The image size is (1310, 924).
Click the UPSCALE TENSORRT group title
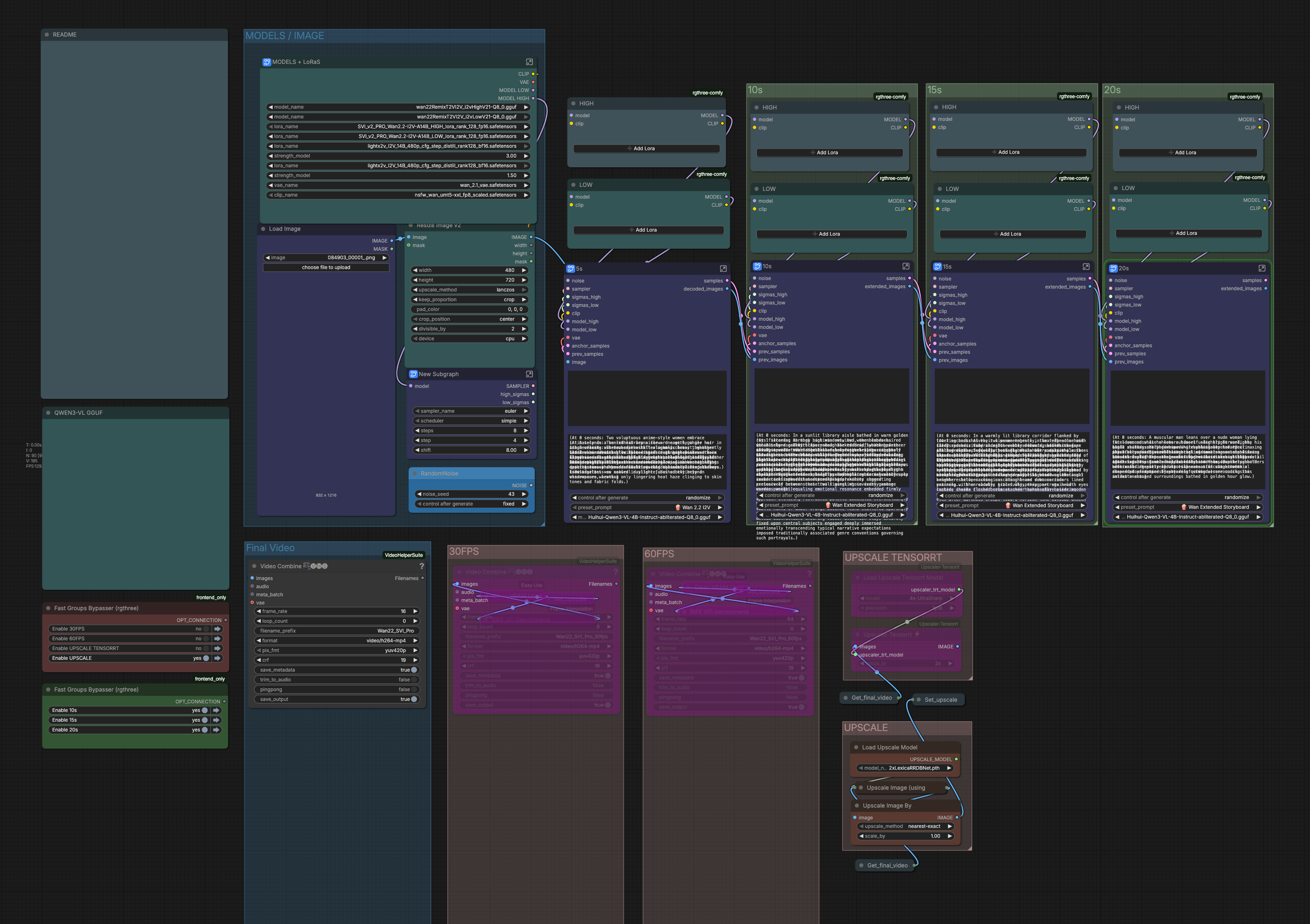[x=893, y=557]
